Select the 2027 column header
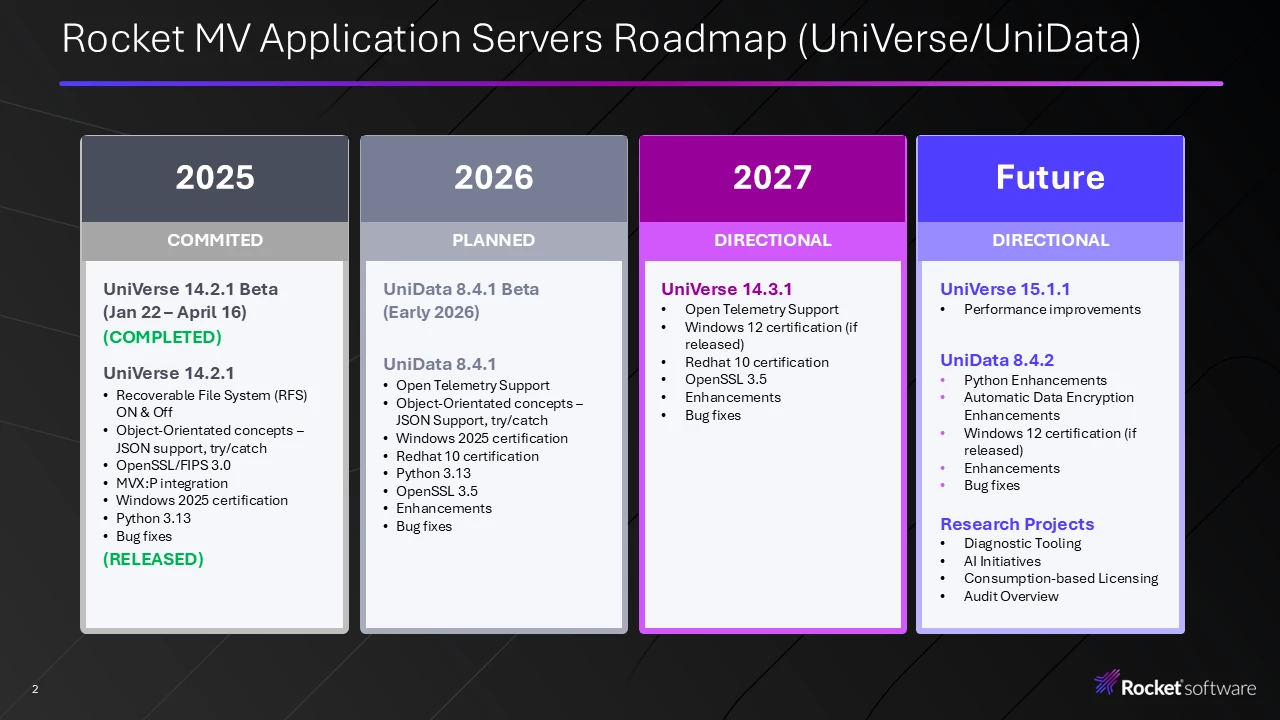This screenshot has width=1280, height=720. coord(772,178)
